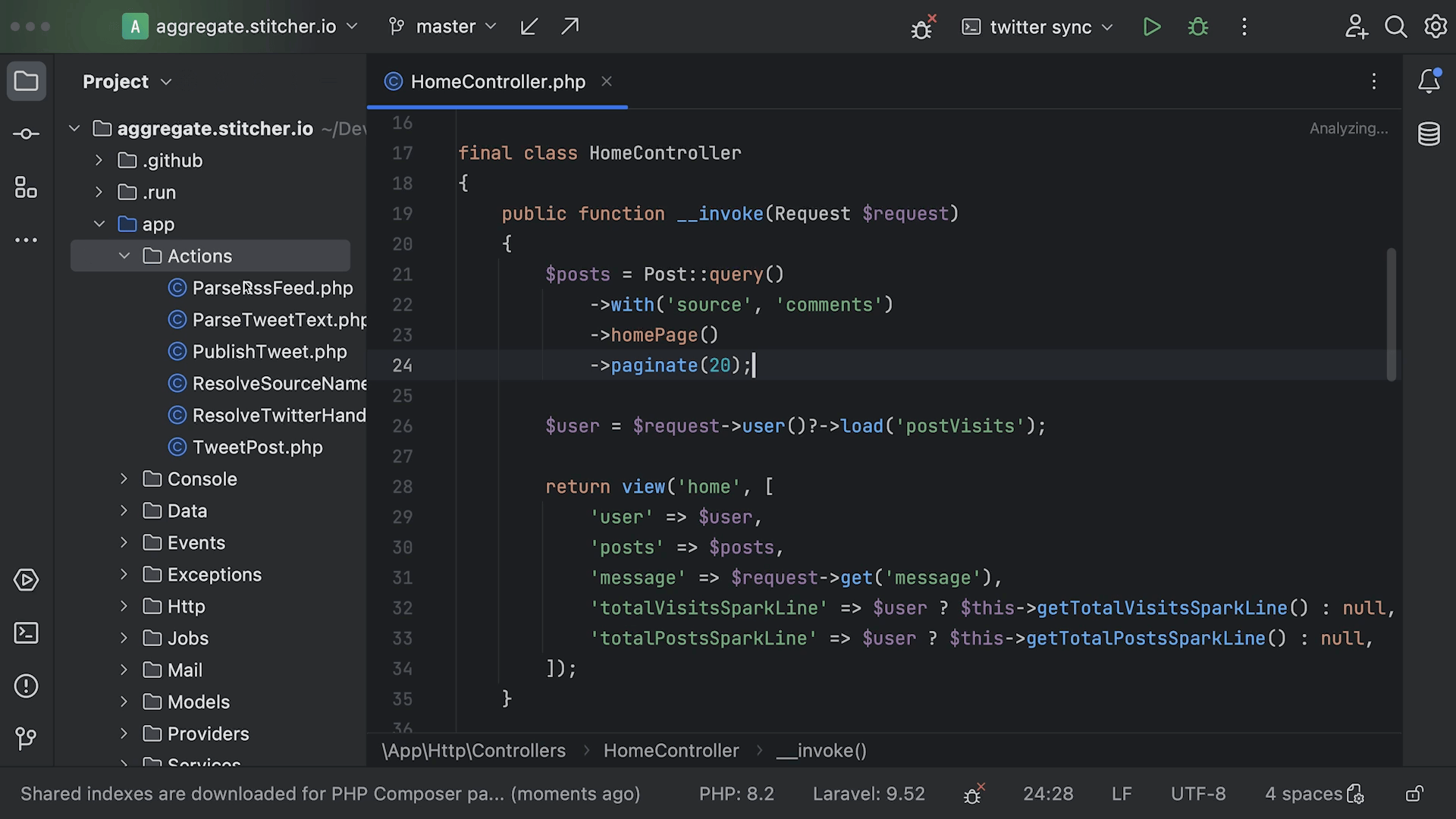Click the editor vertical scrollbar
The height and width of the screenshot is (819, 1456).
pyautogui.click(x=1391, y=314)
